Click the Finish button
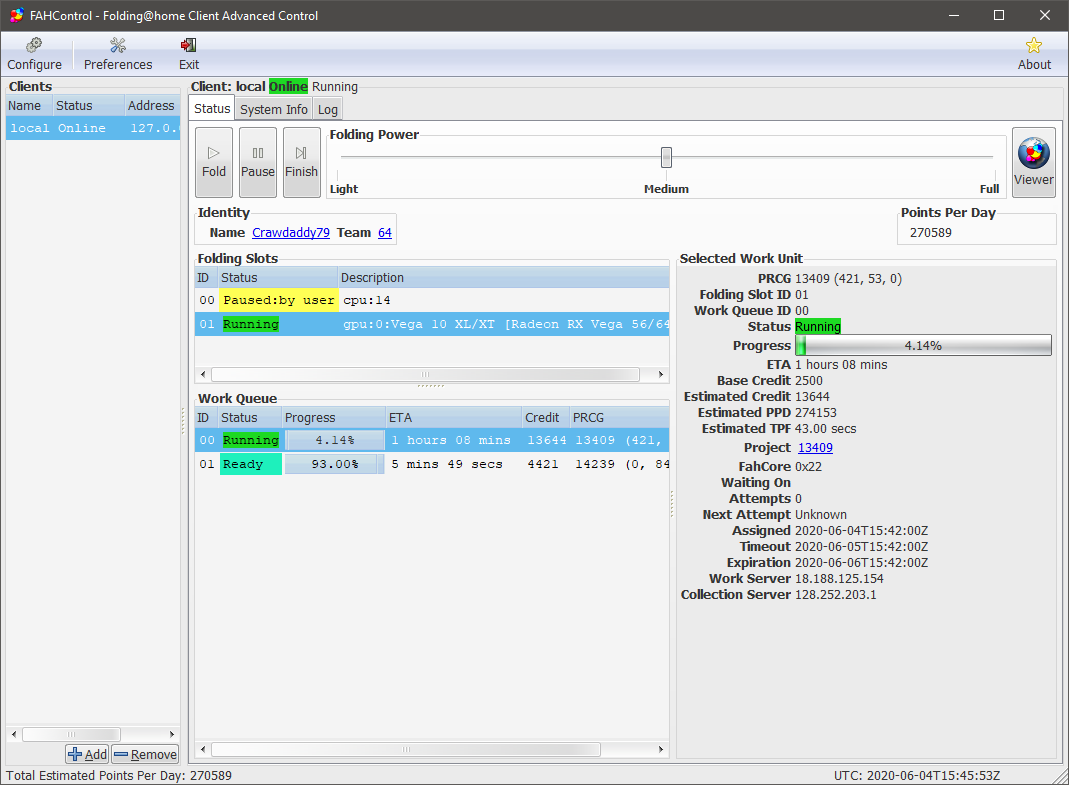 [301, 162]
